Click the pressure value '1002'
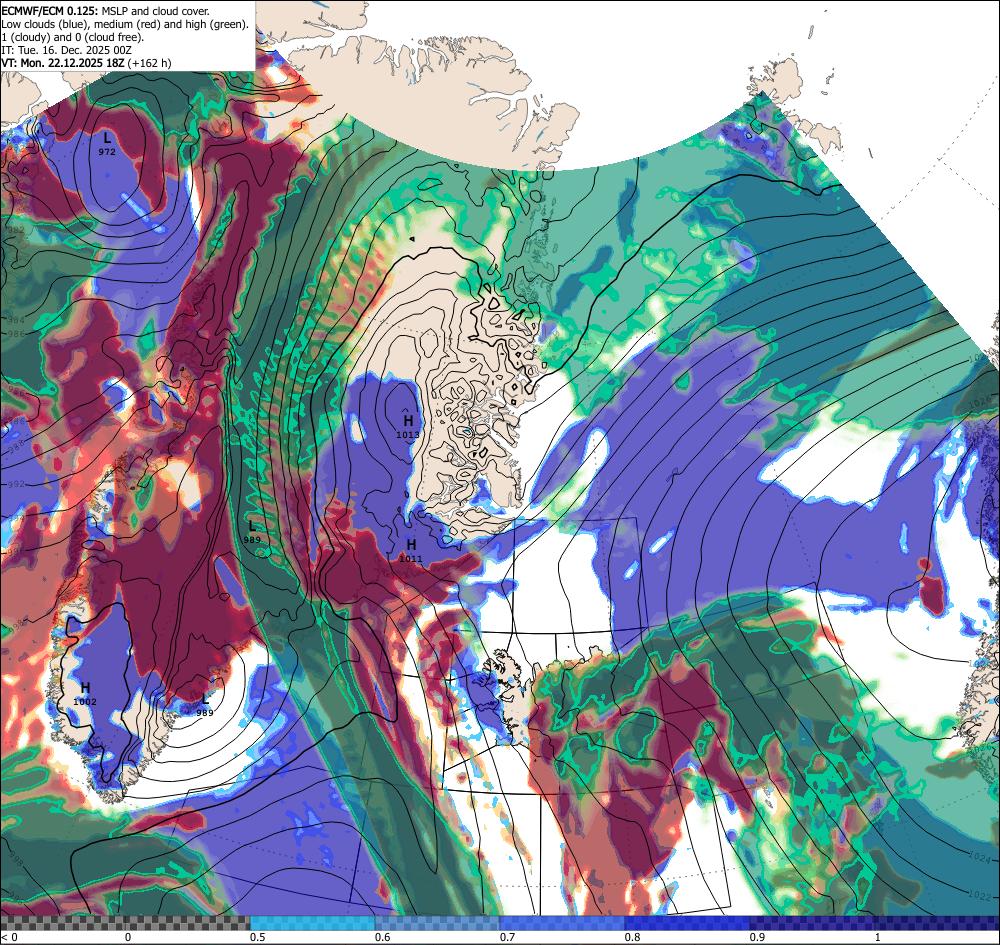Screen dimensions: 1000x945 point(85,702)
